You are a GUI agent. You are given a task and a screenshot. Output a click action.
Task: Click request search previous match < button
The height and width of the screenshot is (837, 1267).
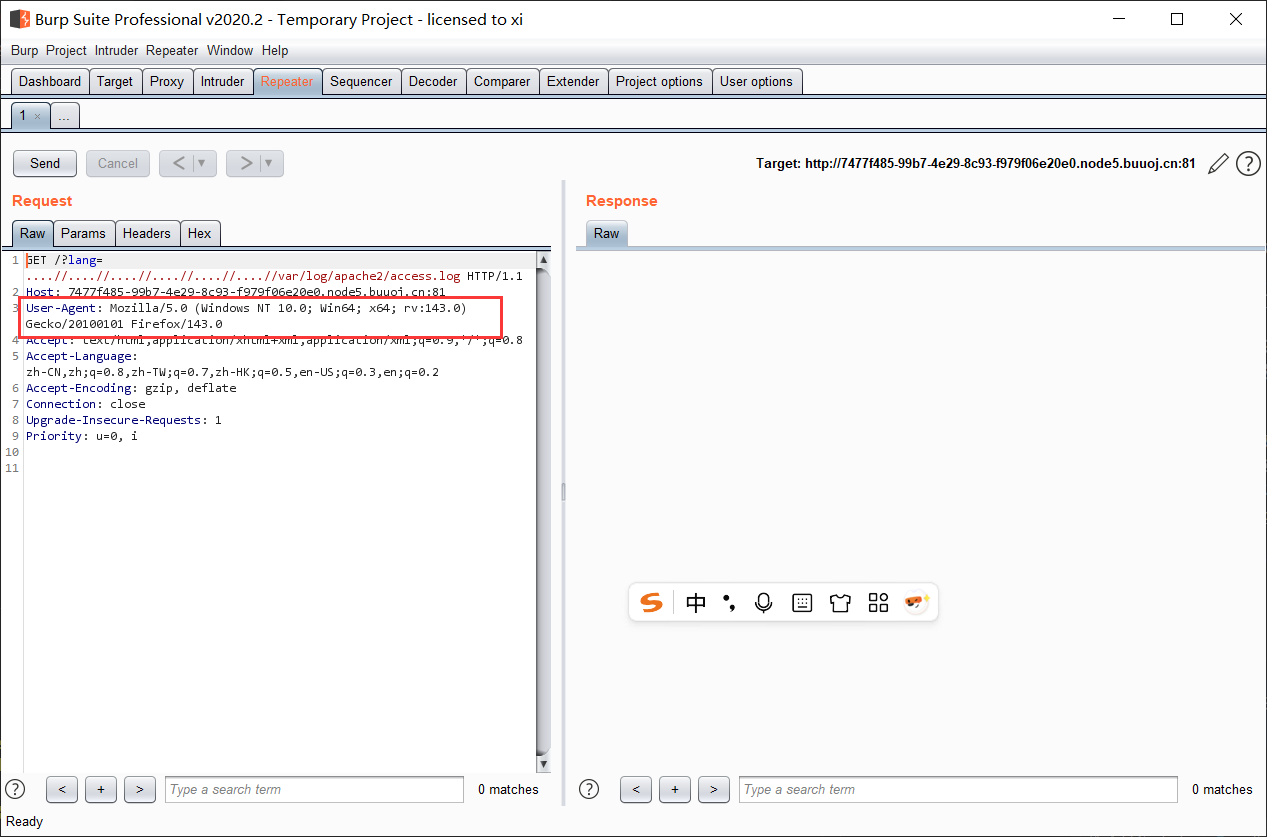coord(62,789)
